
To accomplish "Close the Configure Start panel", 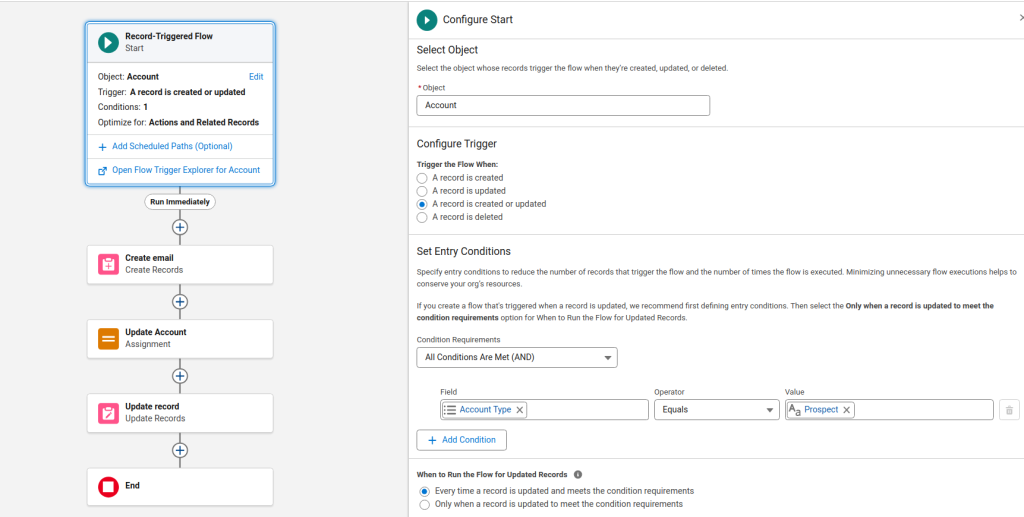I will point(1020,20).
